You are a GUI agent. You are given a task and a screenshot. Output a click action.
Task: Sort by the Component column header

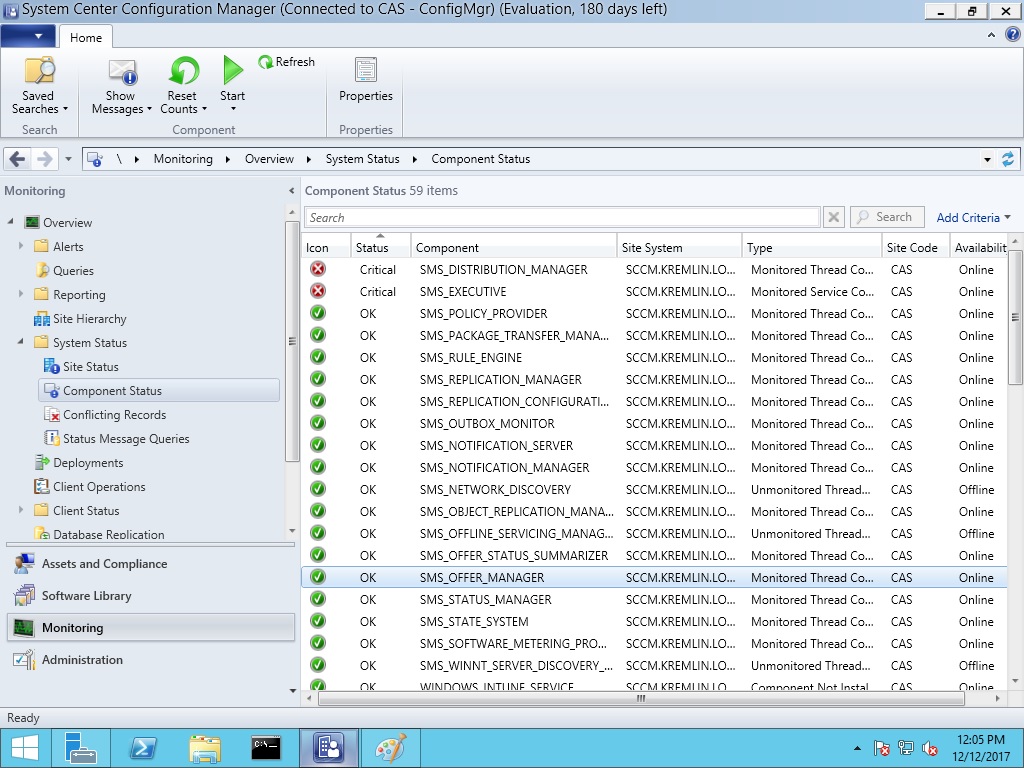pyautogui.click(x=514, y=247)
